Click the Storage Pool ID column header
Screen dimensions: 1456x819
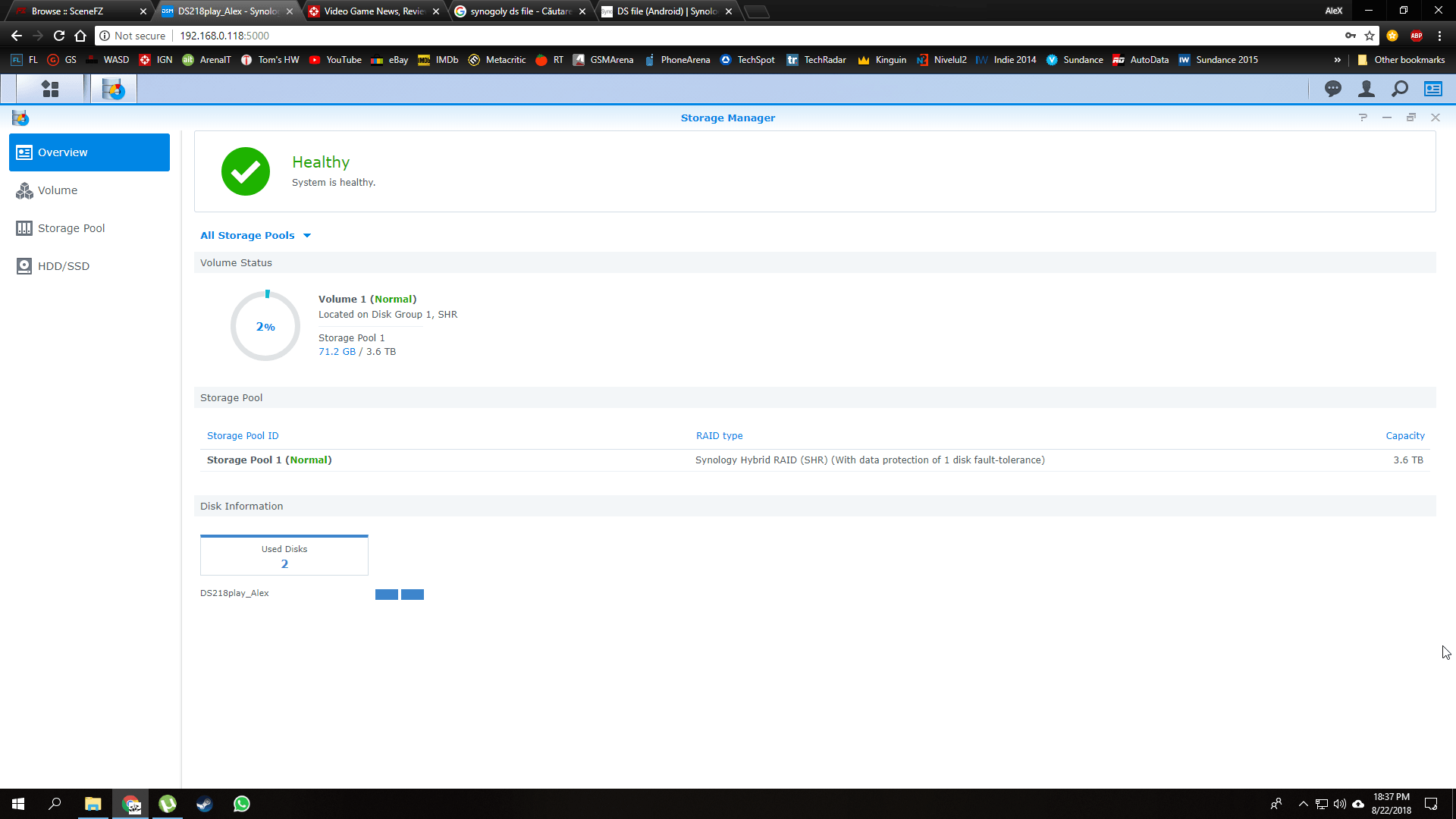click(243, 436)
